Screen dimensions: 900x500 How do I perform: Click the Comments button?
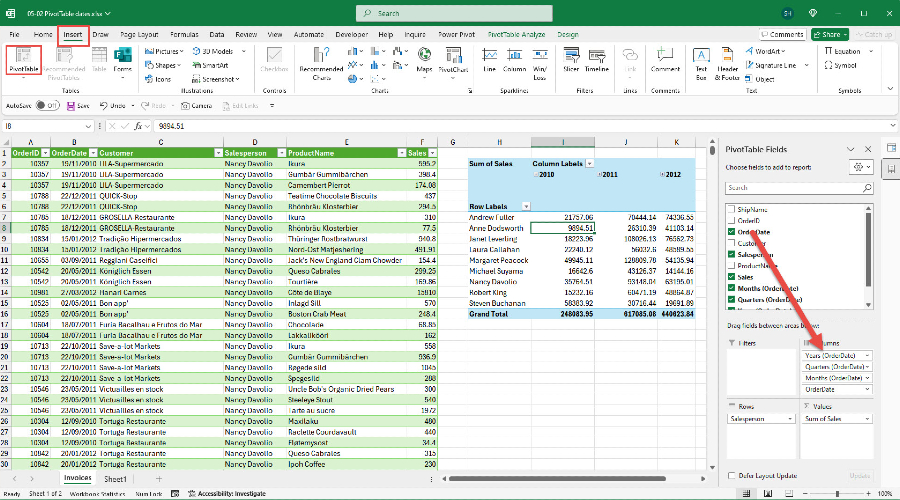781,34
